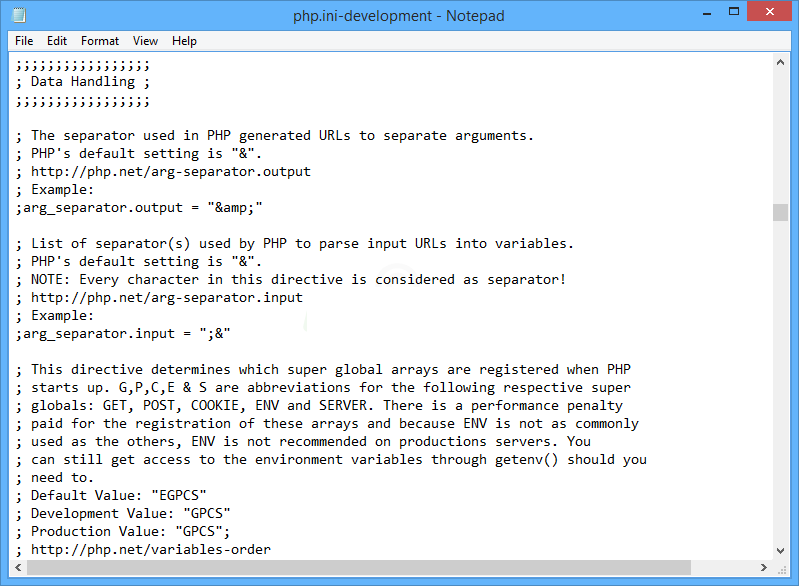Click the horizontal scrollbar left arrow
This screenshot has height=586, width=799.
tap(18, 568)
